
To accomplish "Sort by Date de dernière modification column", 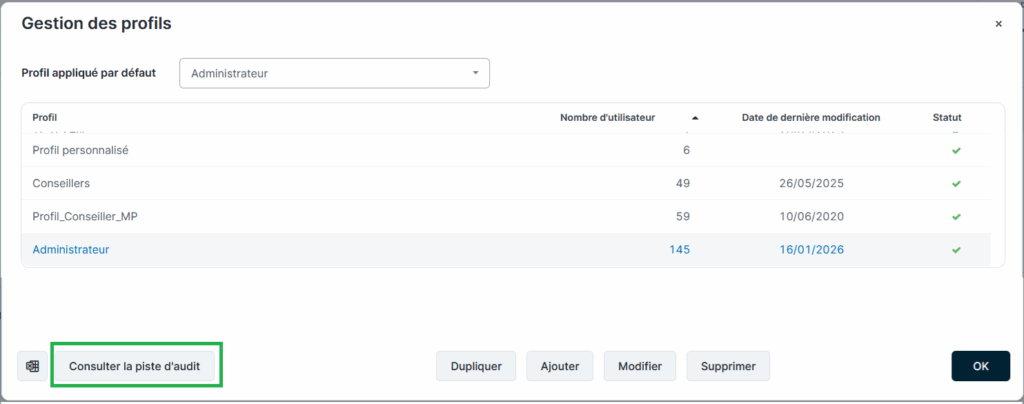I will point(810,118).
